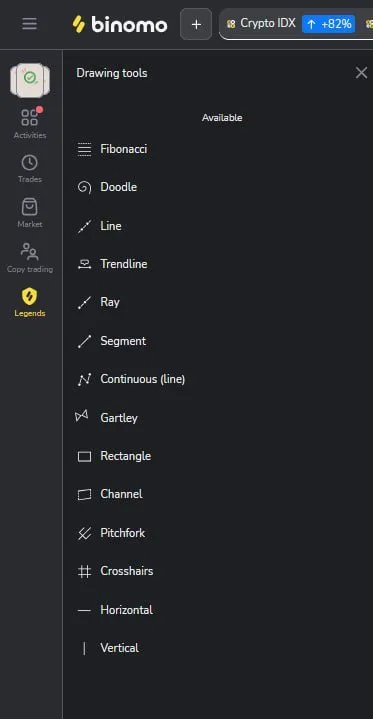Open the Market shop icon

pos(30,207)
